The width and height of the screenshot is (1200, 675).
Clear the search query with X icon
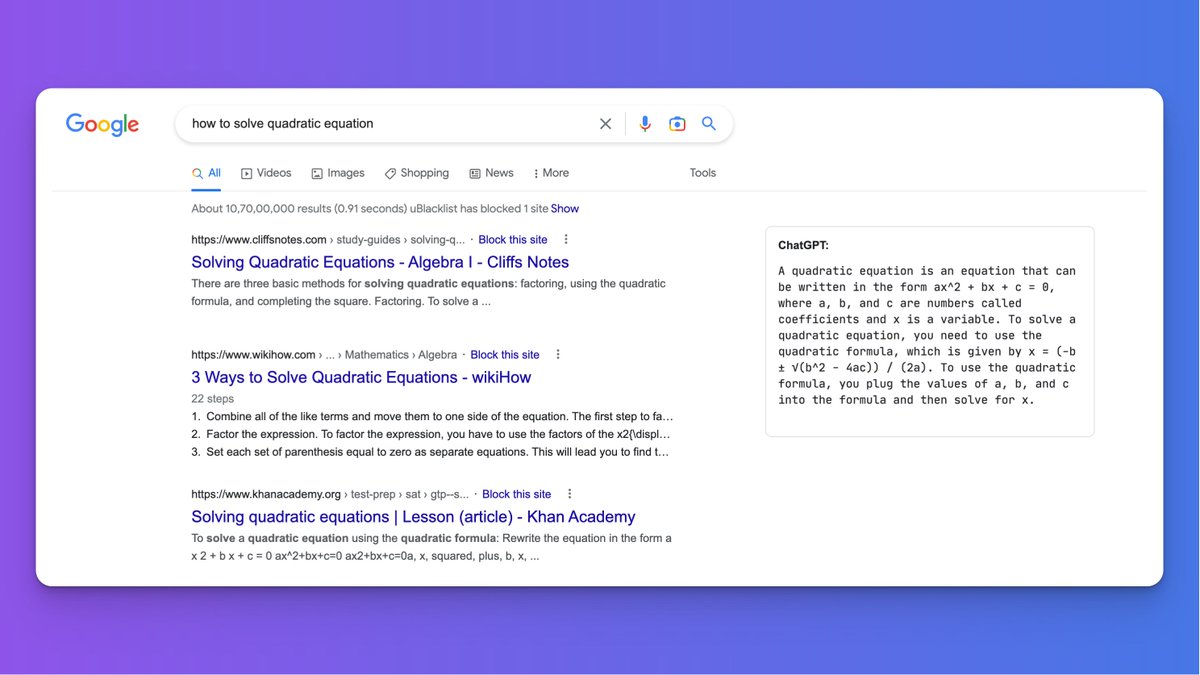coord(605,124)
